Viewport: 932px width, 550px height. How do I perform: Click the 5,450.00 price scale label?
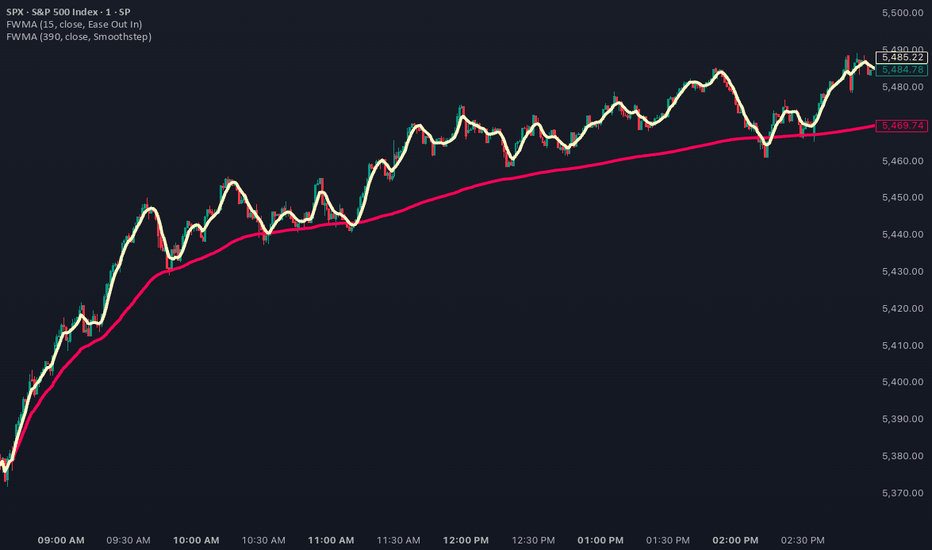(x=903, y=197)
